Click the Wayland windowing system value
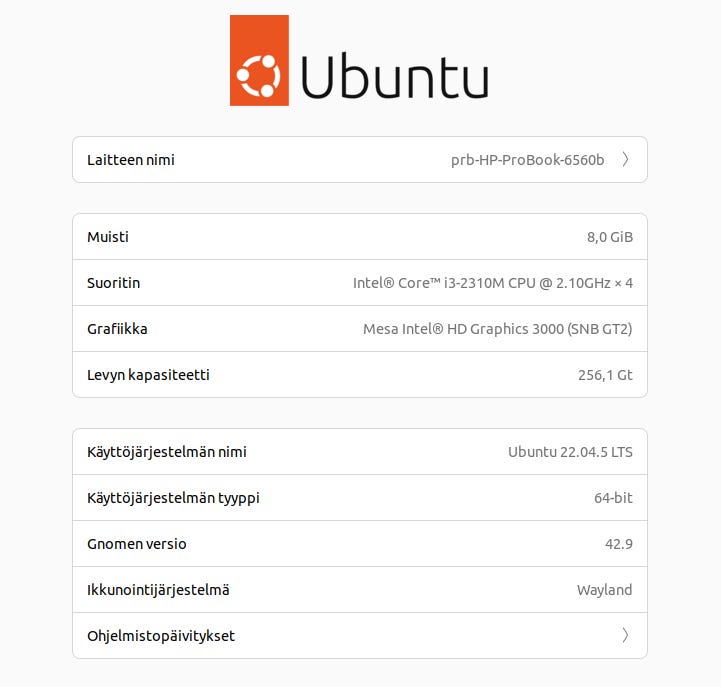 click(x=604, y=590)
